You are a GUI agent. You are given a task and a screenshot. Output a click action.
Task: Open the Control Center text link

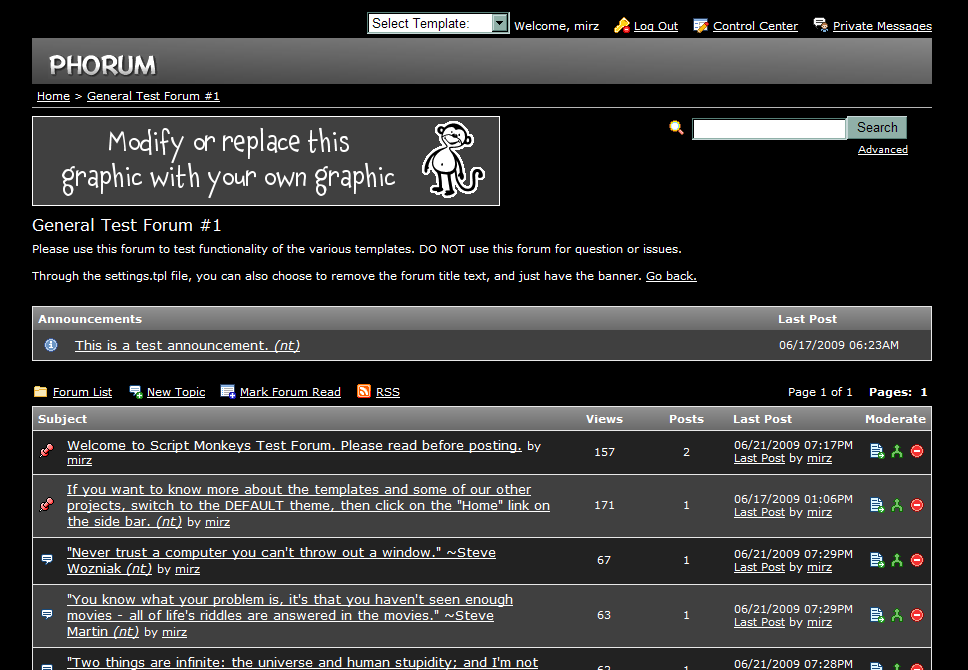[755, 26]
